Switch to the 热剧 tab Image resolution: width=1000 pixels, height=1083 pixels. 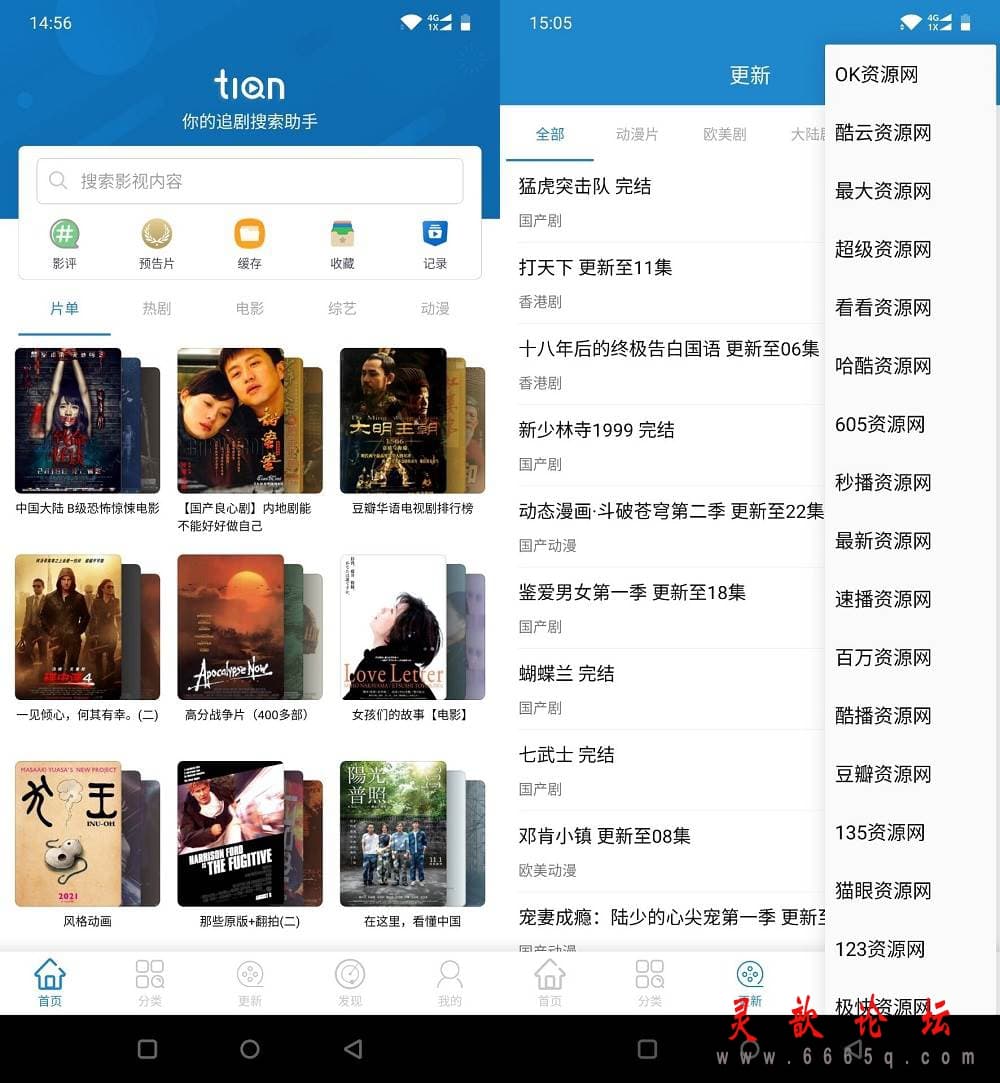157,308
